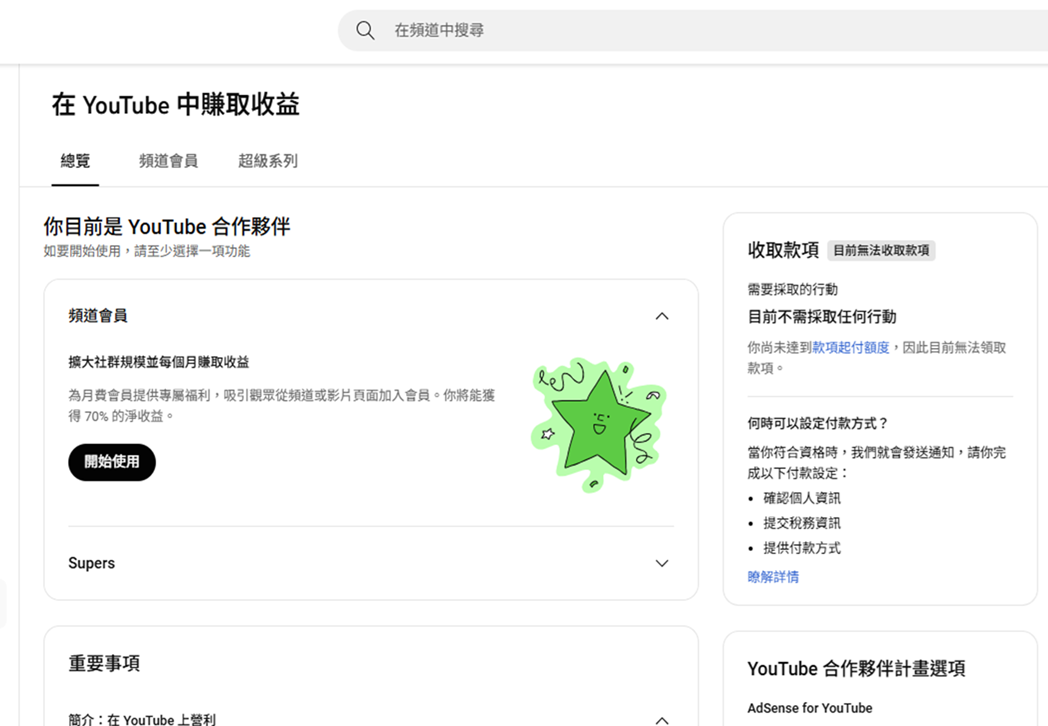Click the 頻道會員 card heading
The height and width of the screenshot is (726, 1048).
pos(98,316)
